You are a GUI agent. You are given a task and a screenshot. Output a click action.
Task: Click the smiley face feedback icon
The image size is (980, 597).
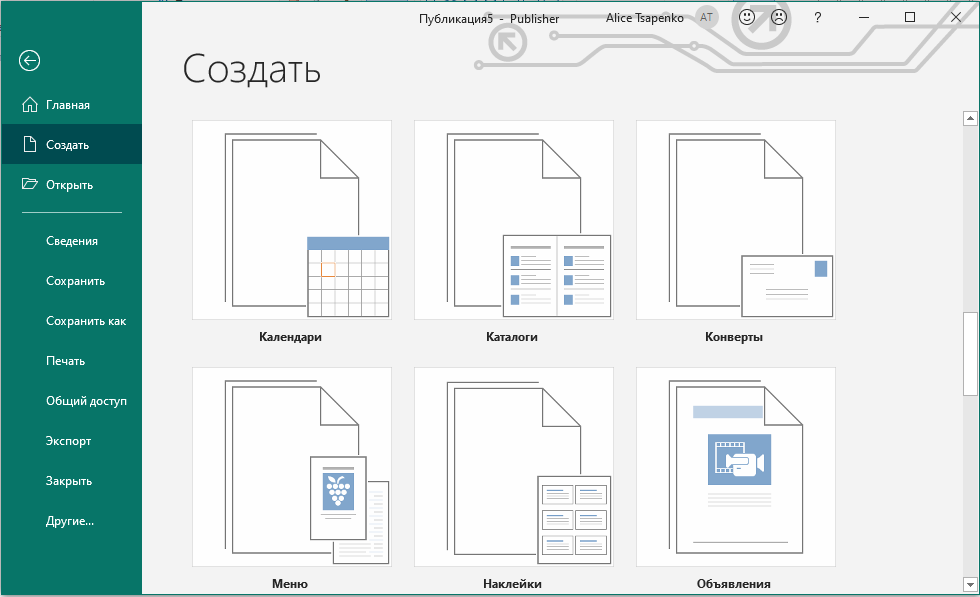coord(746,18)
